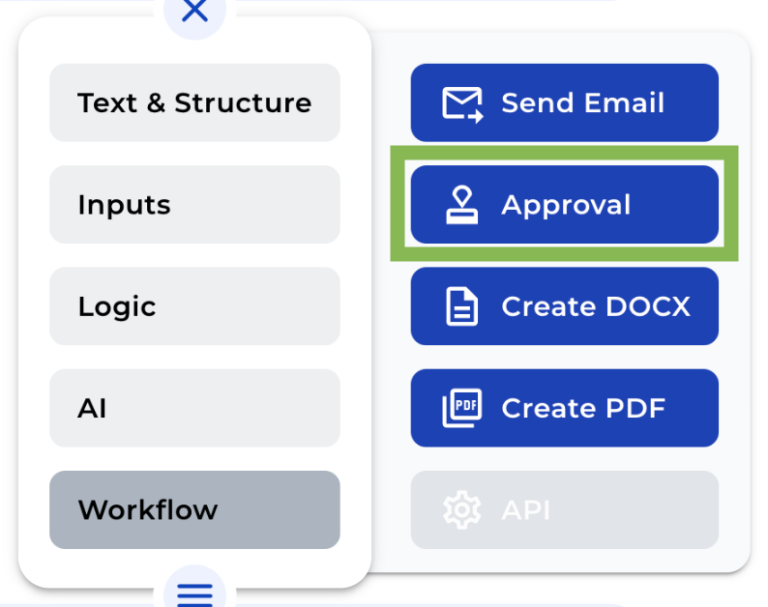This screenshot has height=607, width=768.
Task: Click the 'Approval' text label
Action: tap(566, 205)
